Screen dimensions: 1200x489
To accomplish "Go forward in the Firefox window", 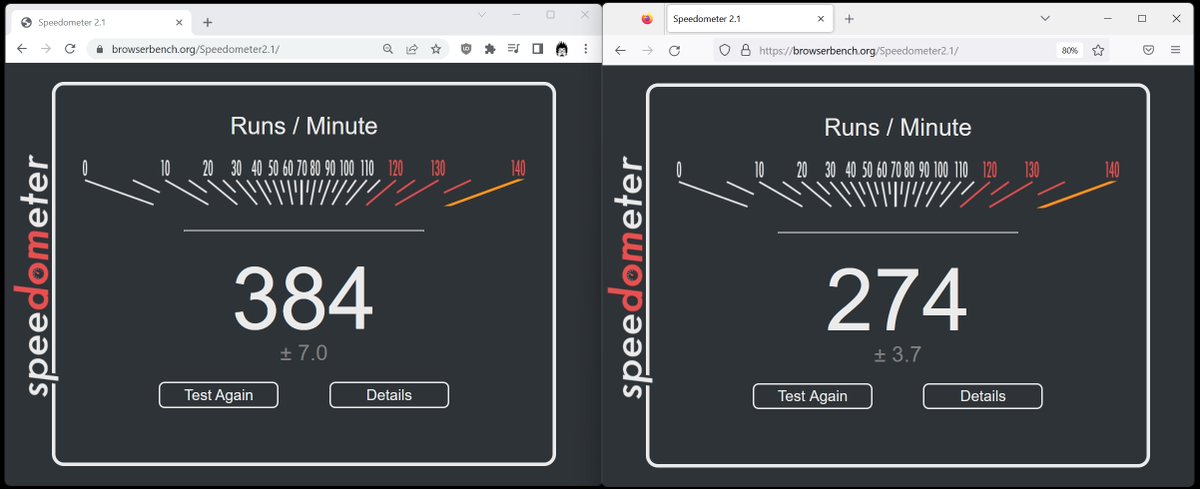I will click(648, 50).
